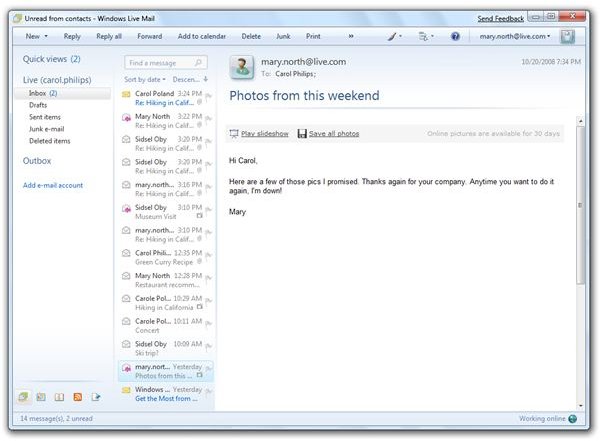The width and height of the screenshot is (600, 441).
Task: Open mary.north@live.com account dropdown
Action: pos(515,36)
